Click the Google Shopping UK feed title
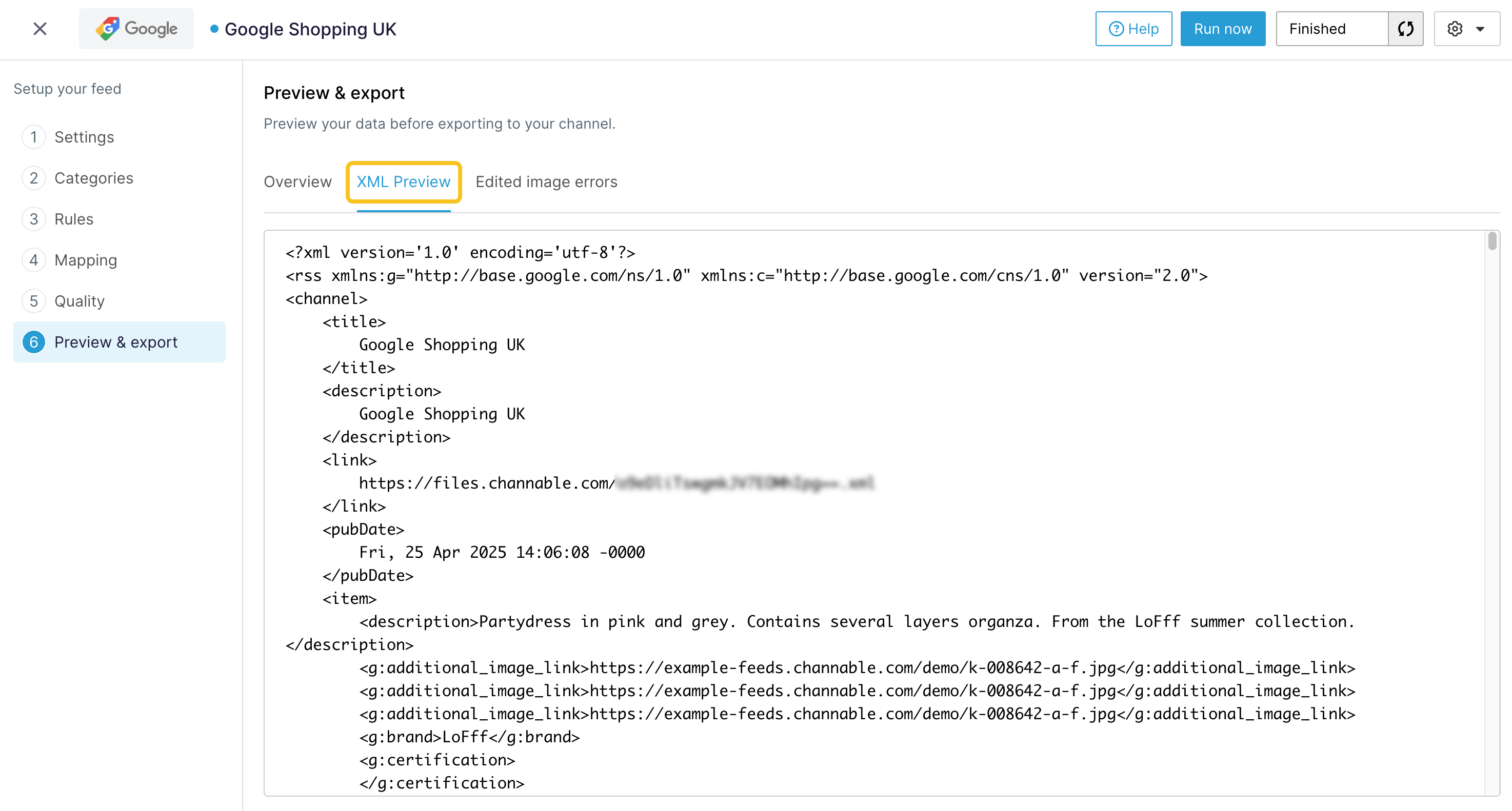The height and width of the screenshot is (811, 1512). click(310, 29)
